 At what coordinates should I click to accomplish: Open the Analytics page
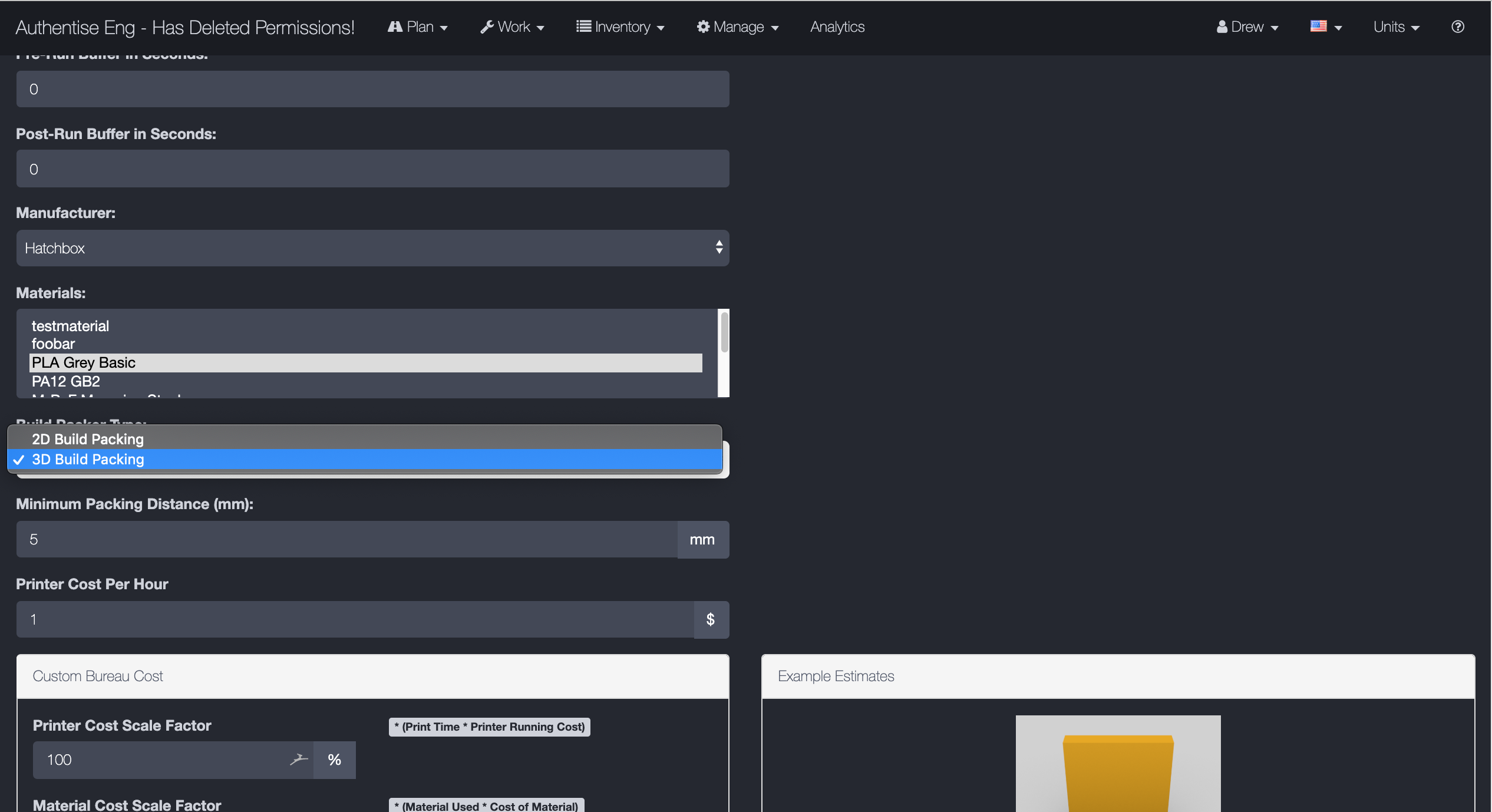pos(837,27)
